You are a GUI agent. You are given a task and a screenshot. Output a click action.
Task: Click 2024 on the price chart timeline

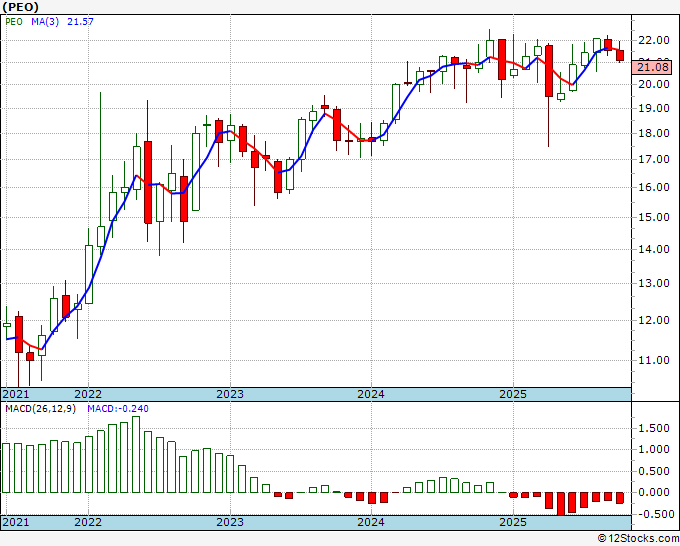pos(371,394)
